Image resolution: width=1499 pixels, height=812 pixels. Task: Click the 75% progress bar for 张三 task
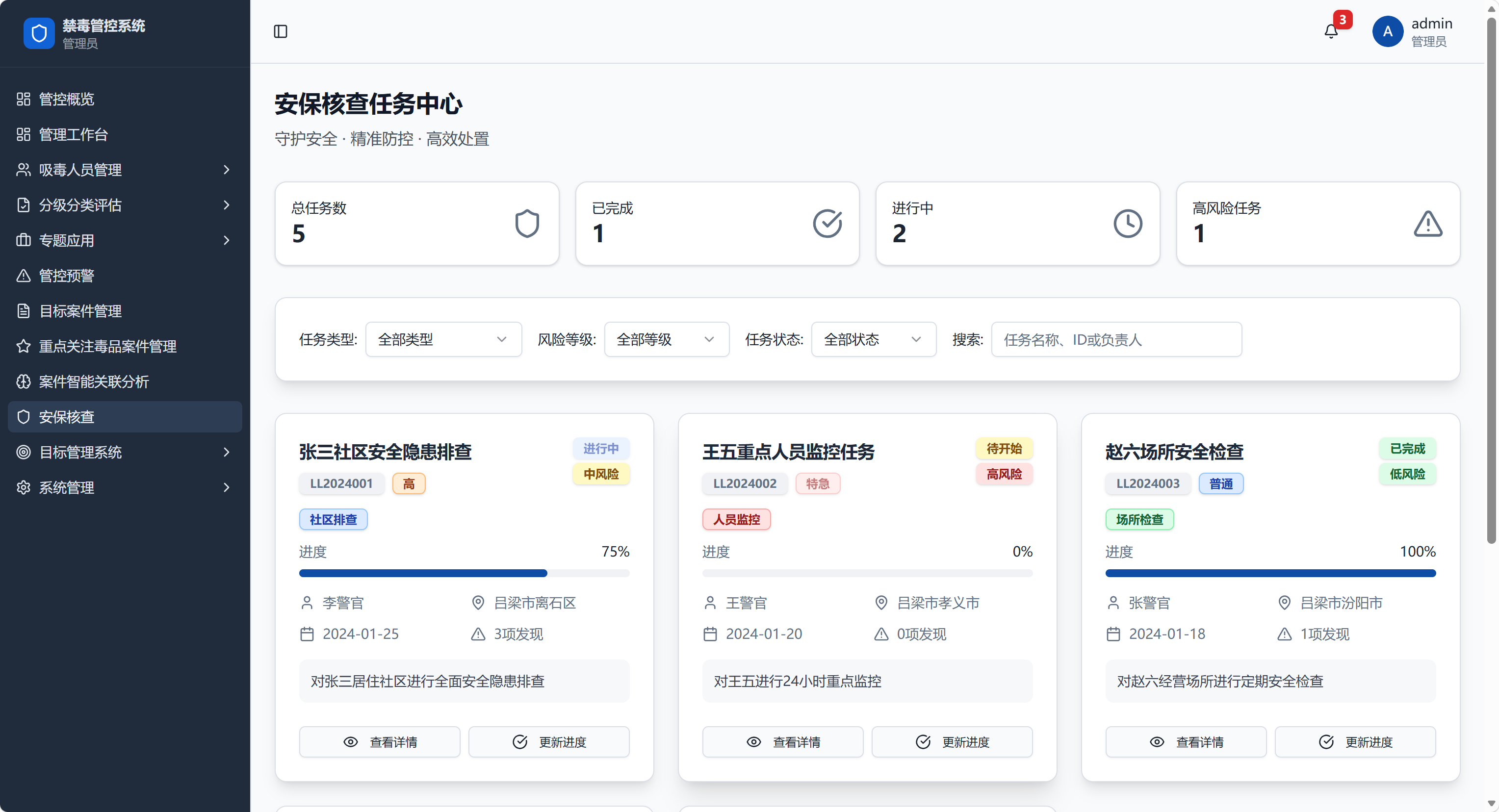(x=465, y=573)
